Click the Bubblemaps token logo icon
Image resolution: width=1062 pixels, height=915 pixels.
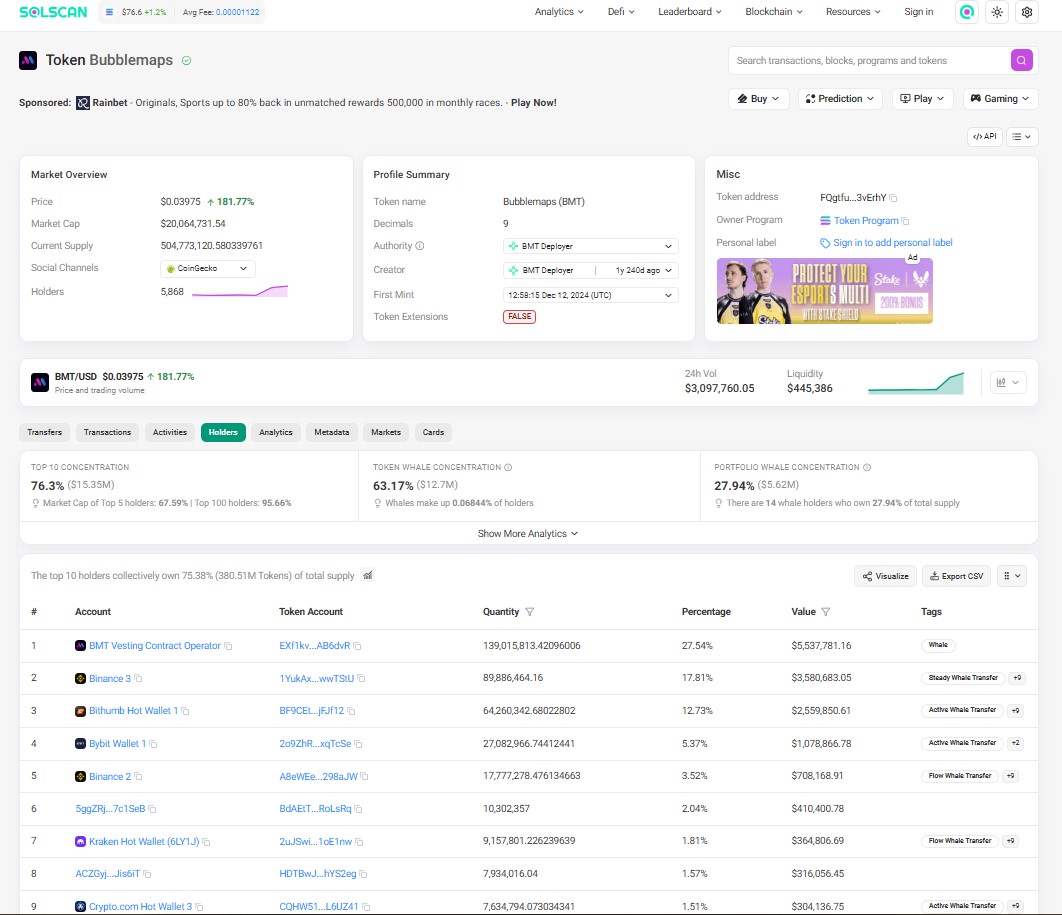click(x=28, y=60)
